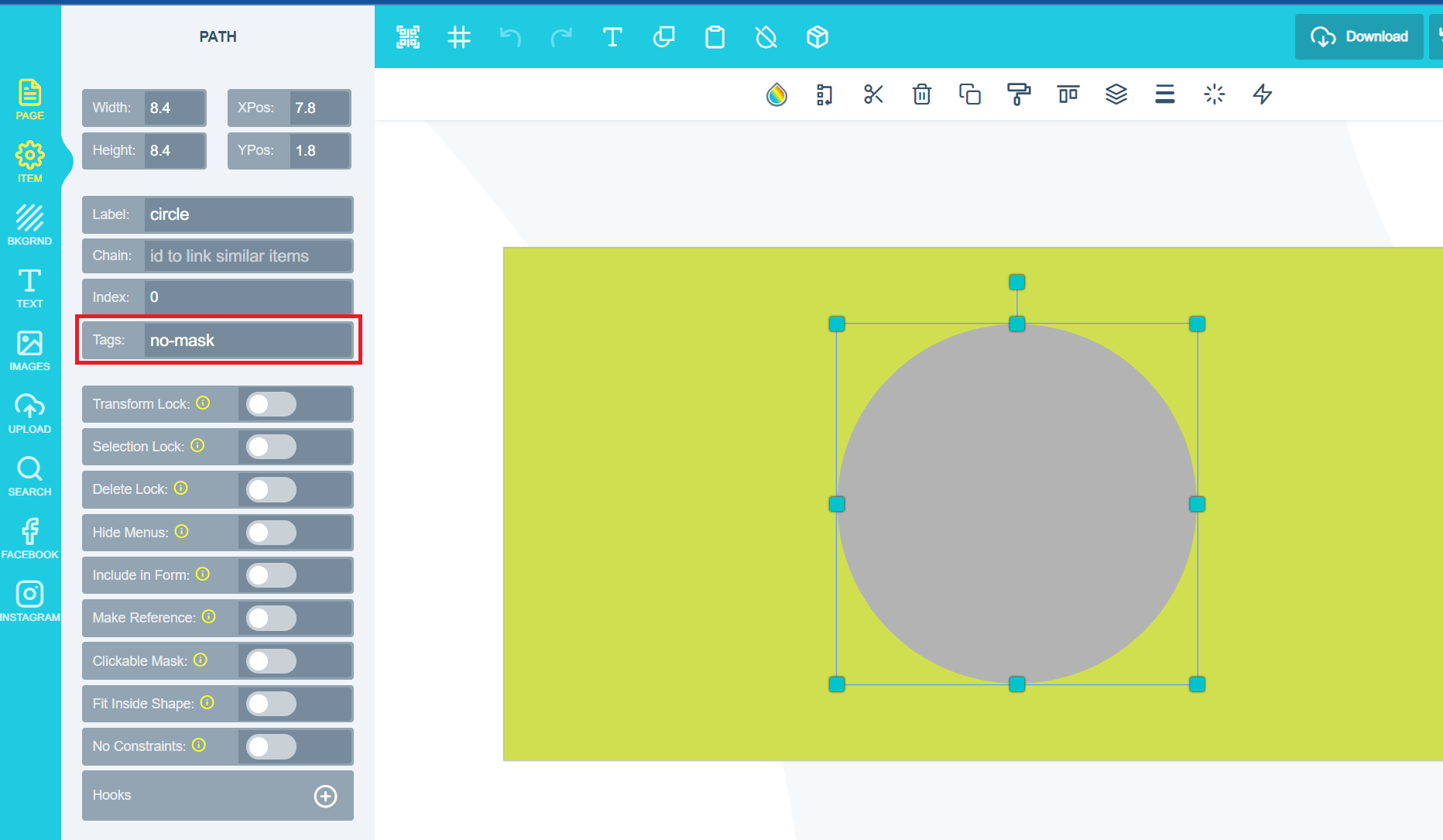Click the Width value field

pyautogui.click(x=174, y=108)
